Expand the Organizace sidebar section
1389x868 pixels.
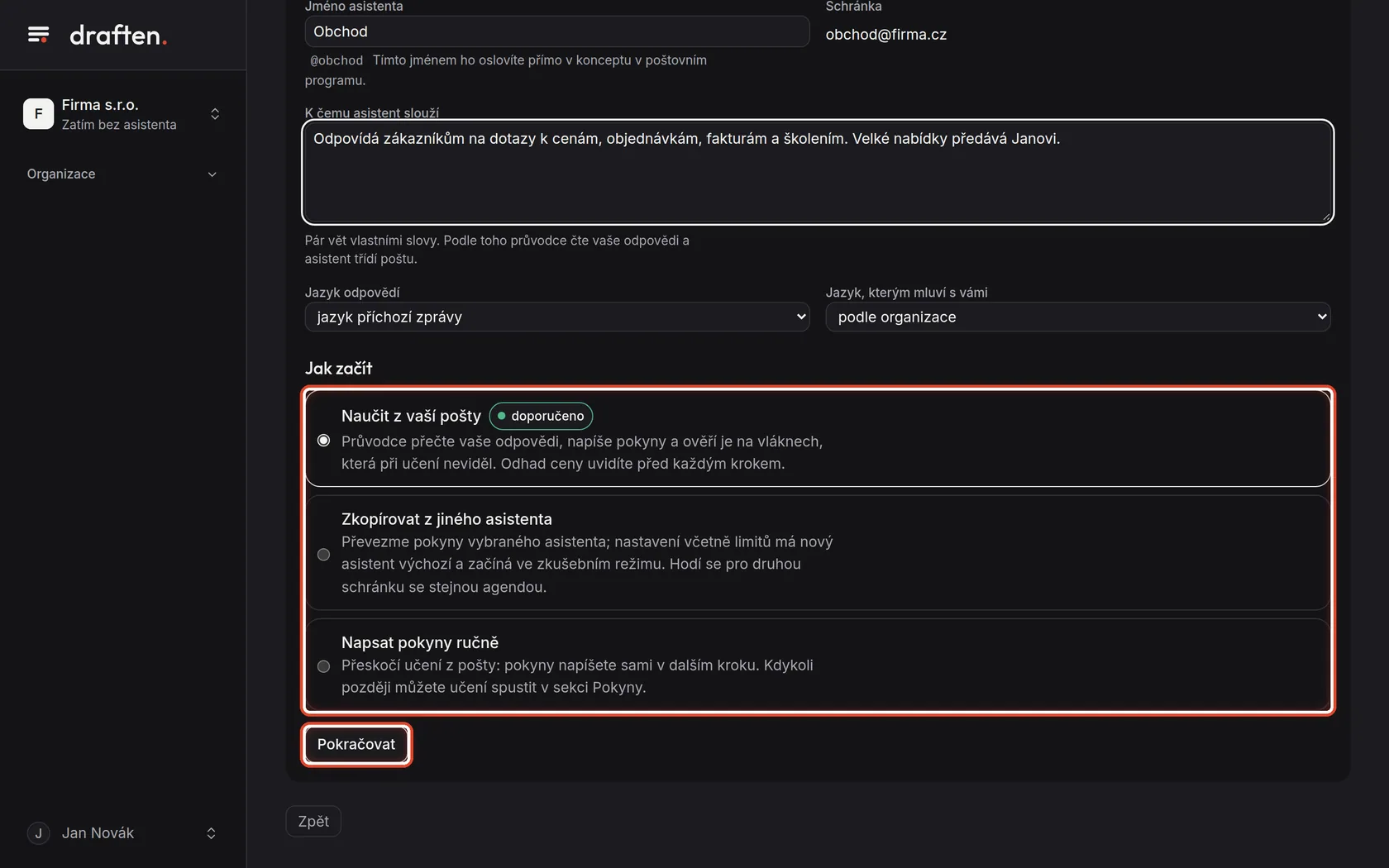(212, 174)
